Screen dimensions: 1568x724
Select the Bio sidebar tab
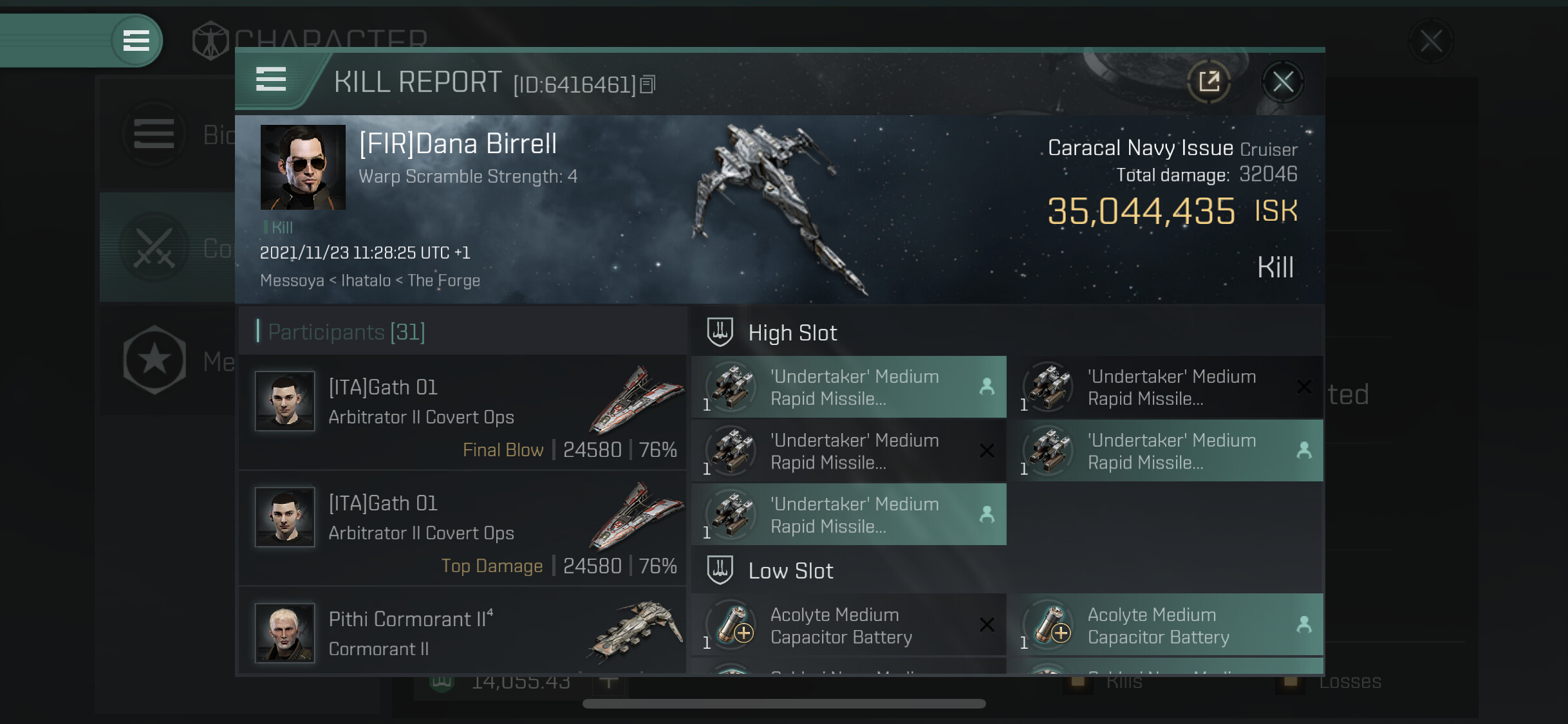click(x=154, y=135)
